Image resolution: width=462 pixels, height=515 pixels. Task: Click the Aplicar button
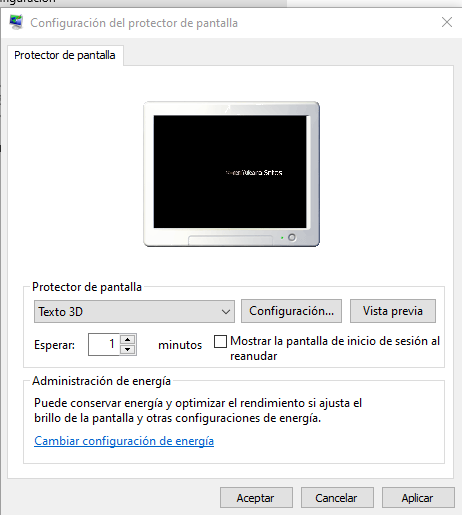[x=418, y=498]
